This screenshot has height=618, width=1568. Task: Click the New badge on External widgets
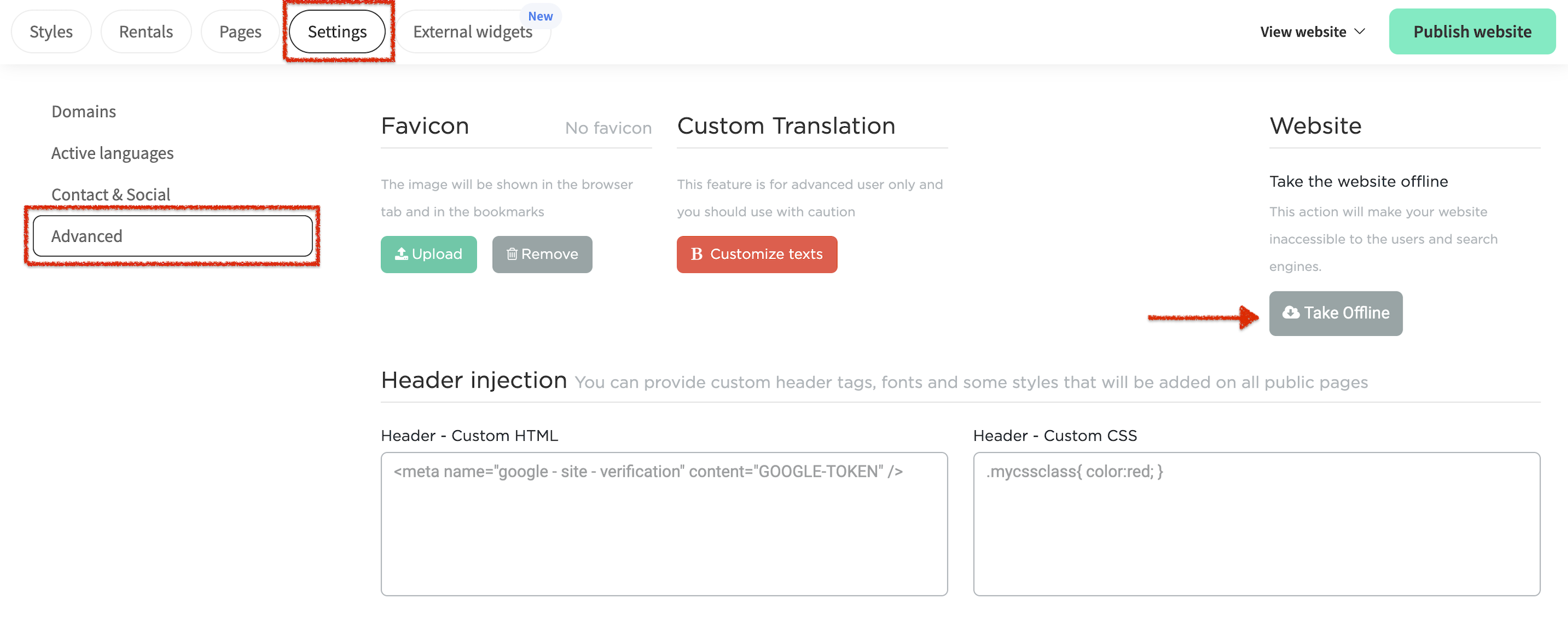click(540, 16)
